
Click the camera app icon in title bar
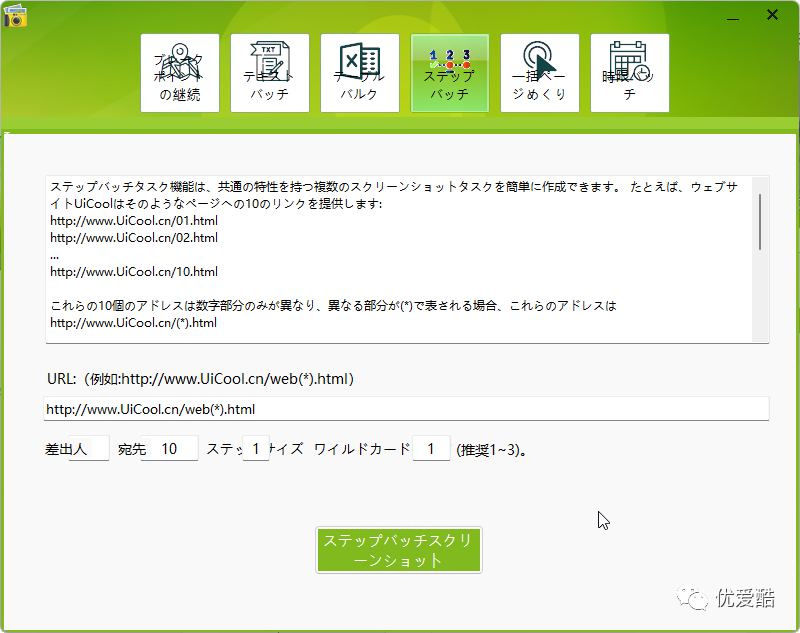[x=15, y=15]
